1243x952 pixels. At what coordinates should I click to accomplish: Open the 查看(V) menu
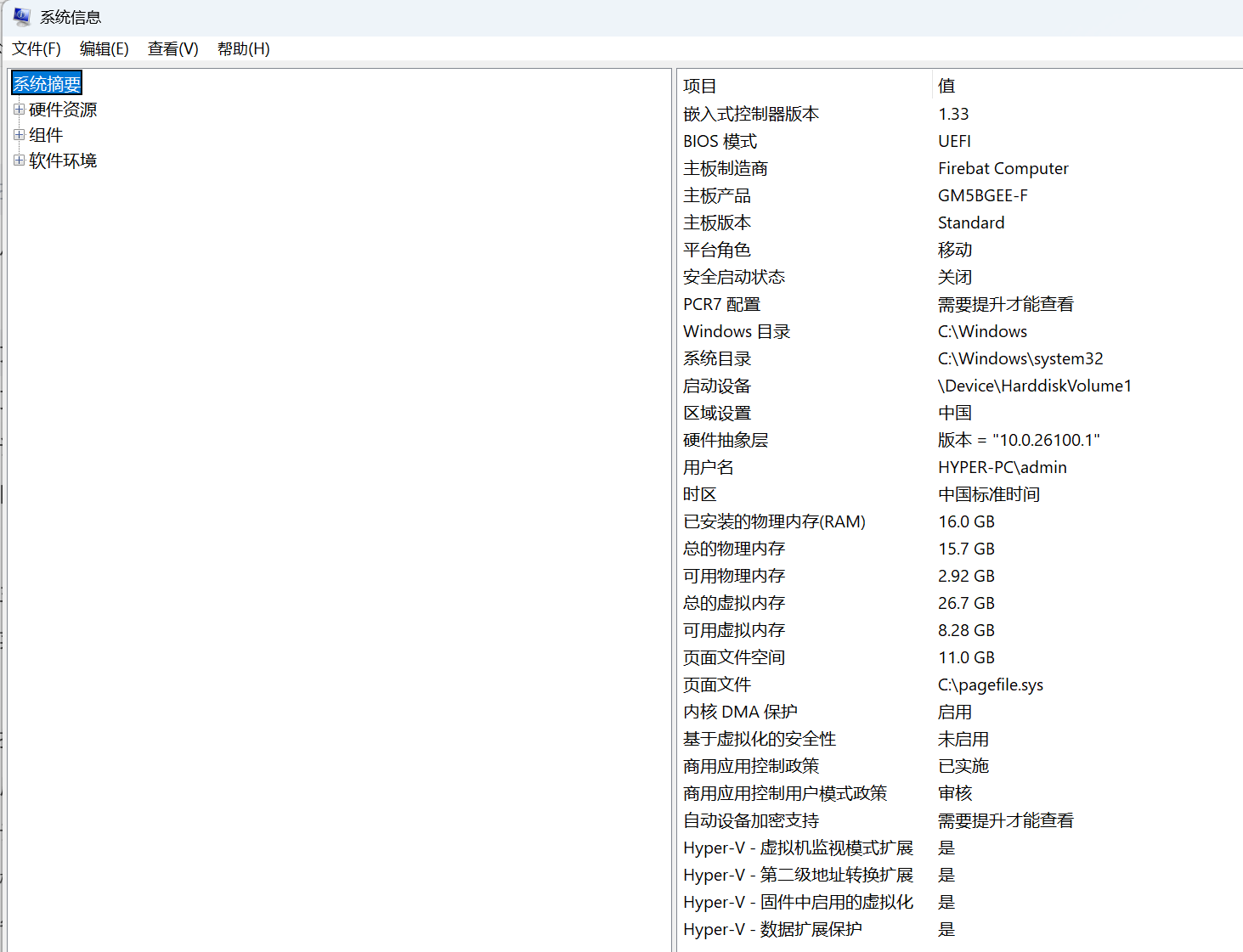(172, 48)
